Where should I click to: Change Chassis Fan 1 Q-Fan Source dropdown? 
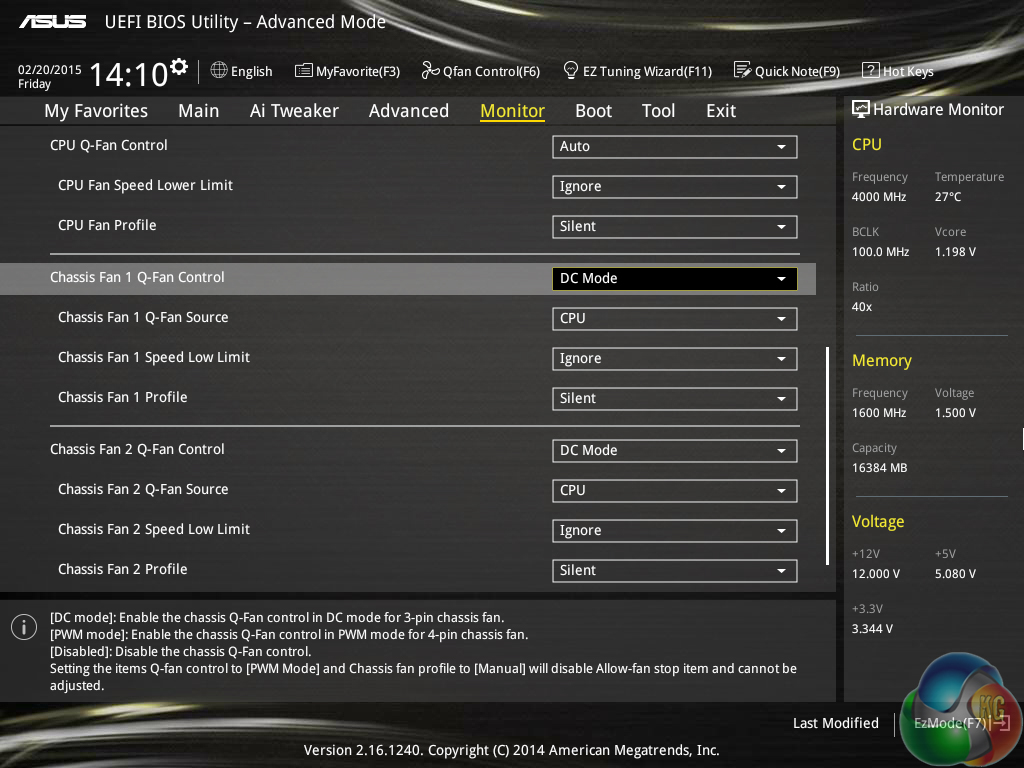(675, 319)
